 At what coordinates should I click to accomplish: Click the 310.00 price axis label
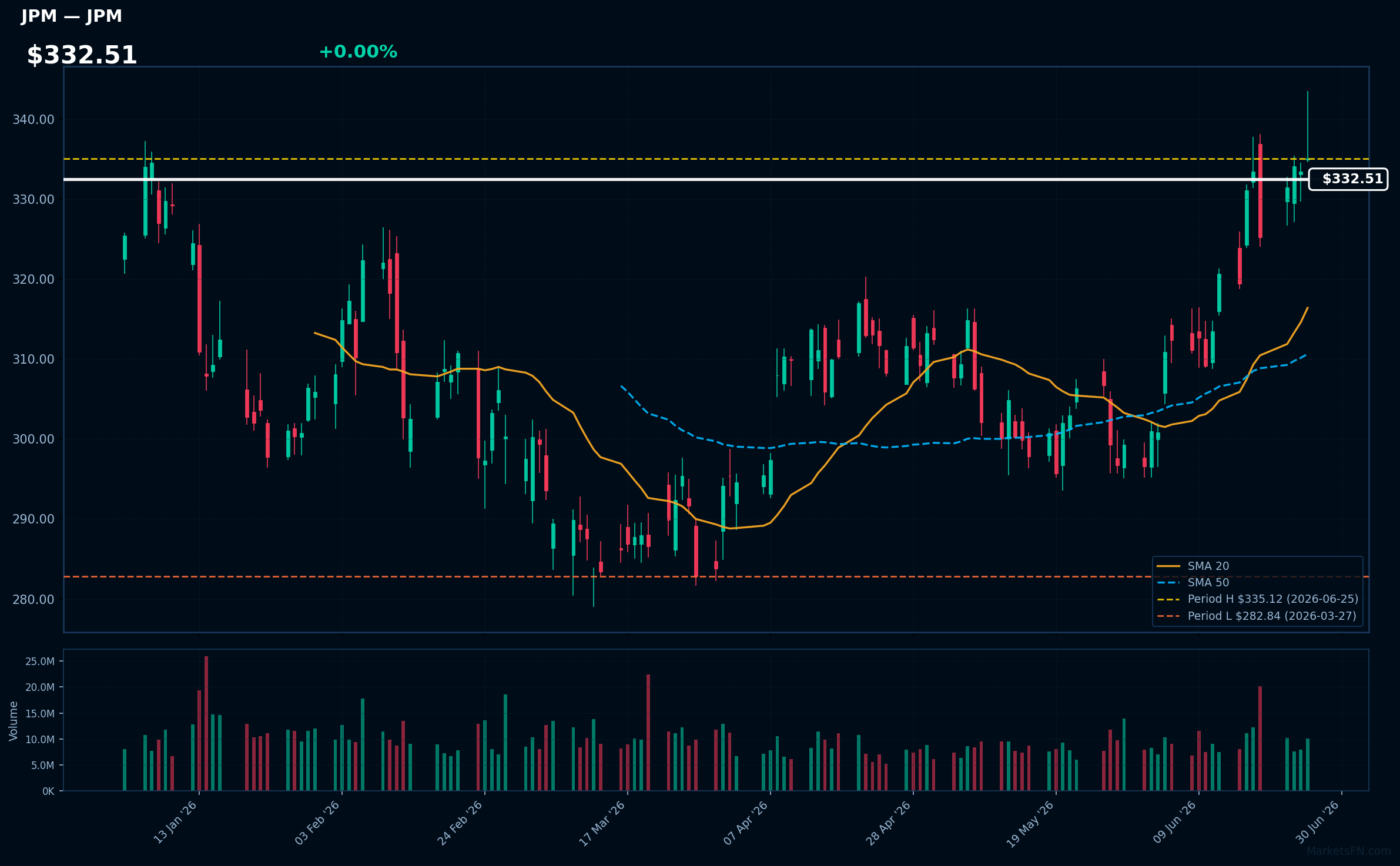tap(34, 360)
